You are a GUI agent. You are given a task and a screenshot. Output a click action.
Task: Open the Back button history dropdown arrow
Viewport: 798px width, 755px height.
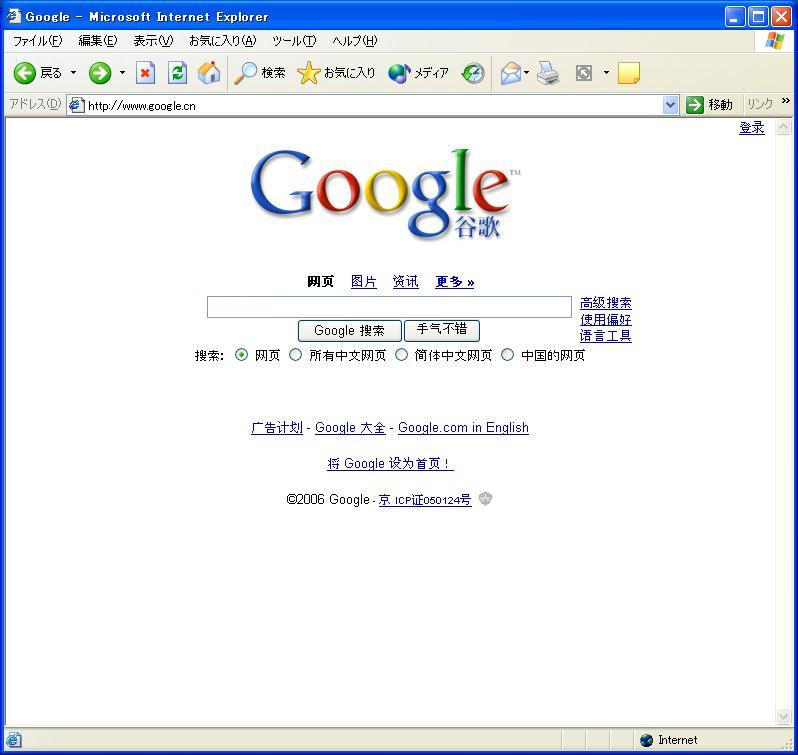click(x=73, y=73)
